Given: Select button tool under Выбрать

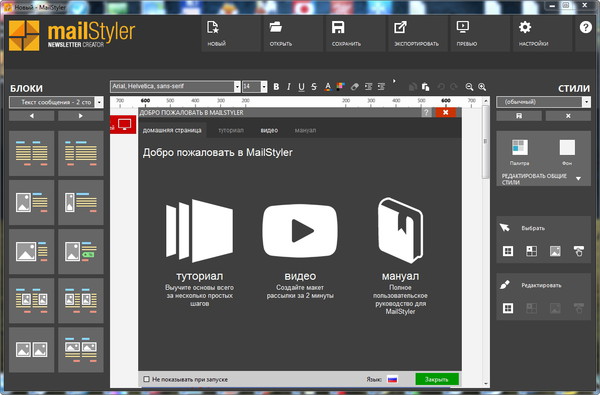Looking at the screenshot, I should [x=579, y=251].
